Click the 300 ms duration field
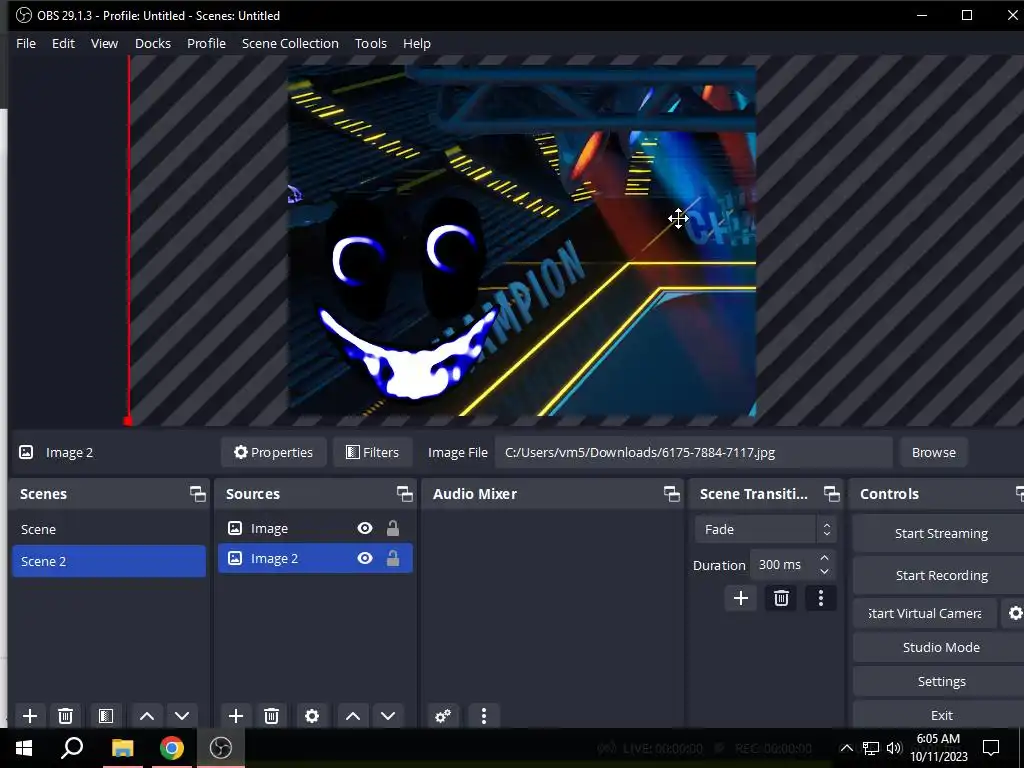Screen dimensions: 1024x768 click(x=792, y=565)
